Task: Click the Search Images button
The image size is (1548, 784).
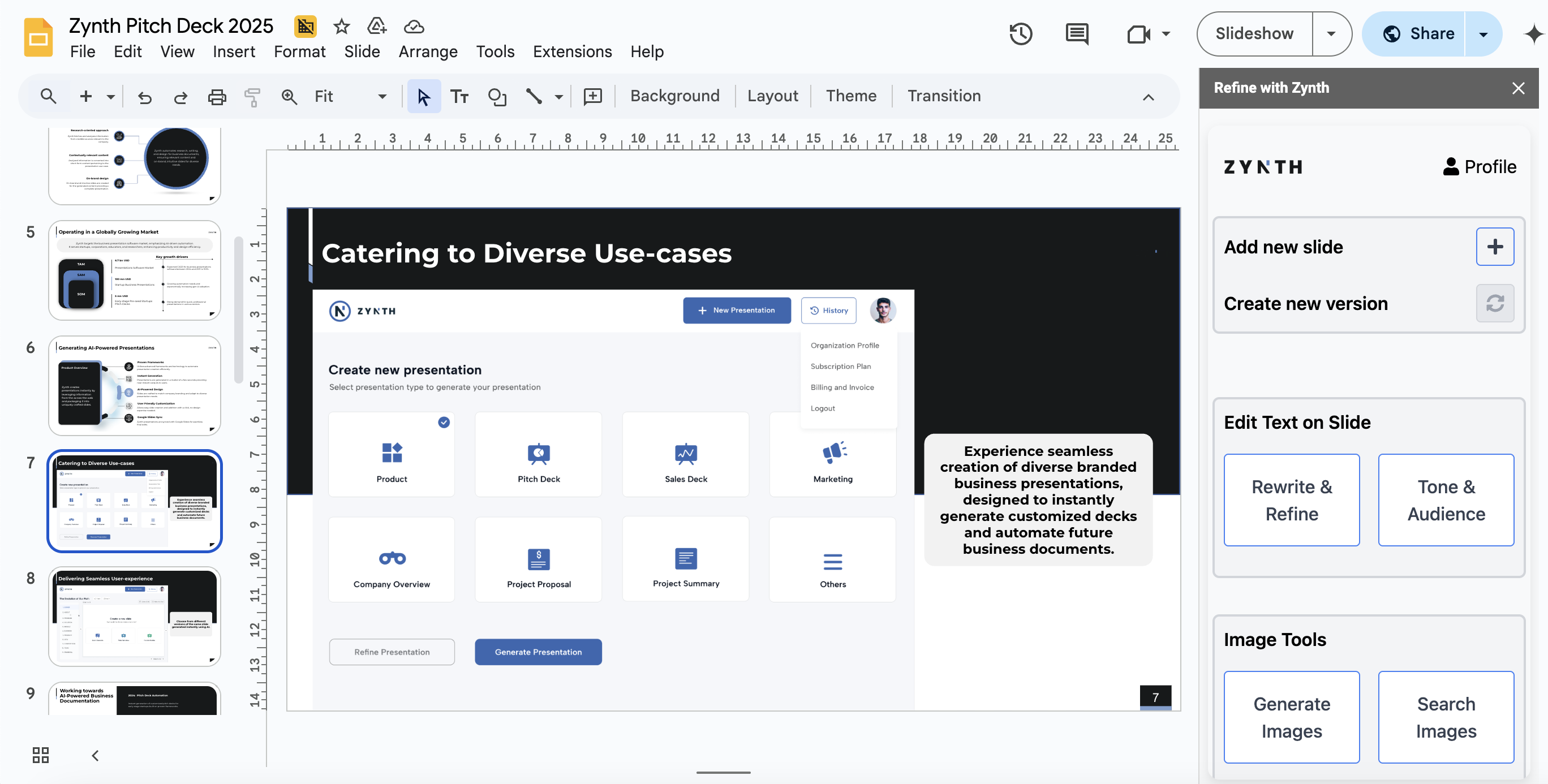Action: (1446, 717)
